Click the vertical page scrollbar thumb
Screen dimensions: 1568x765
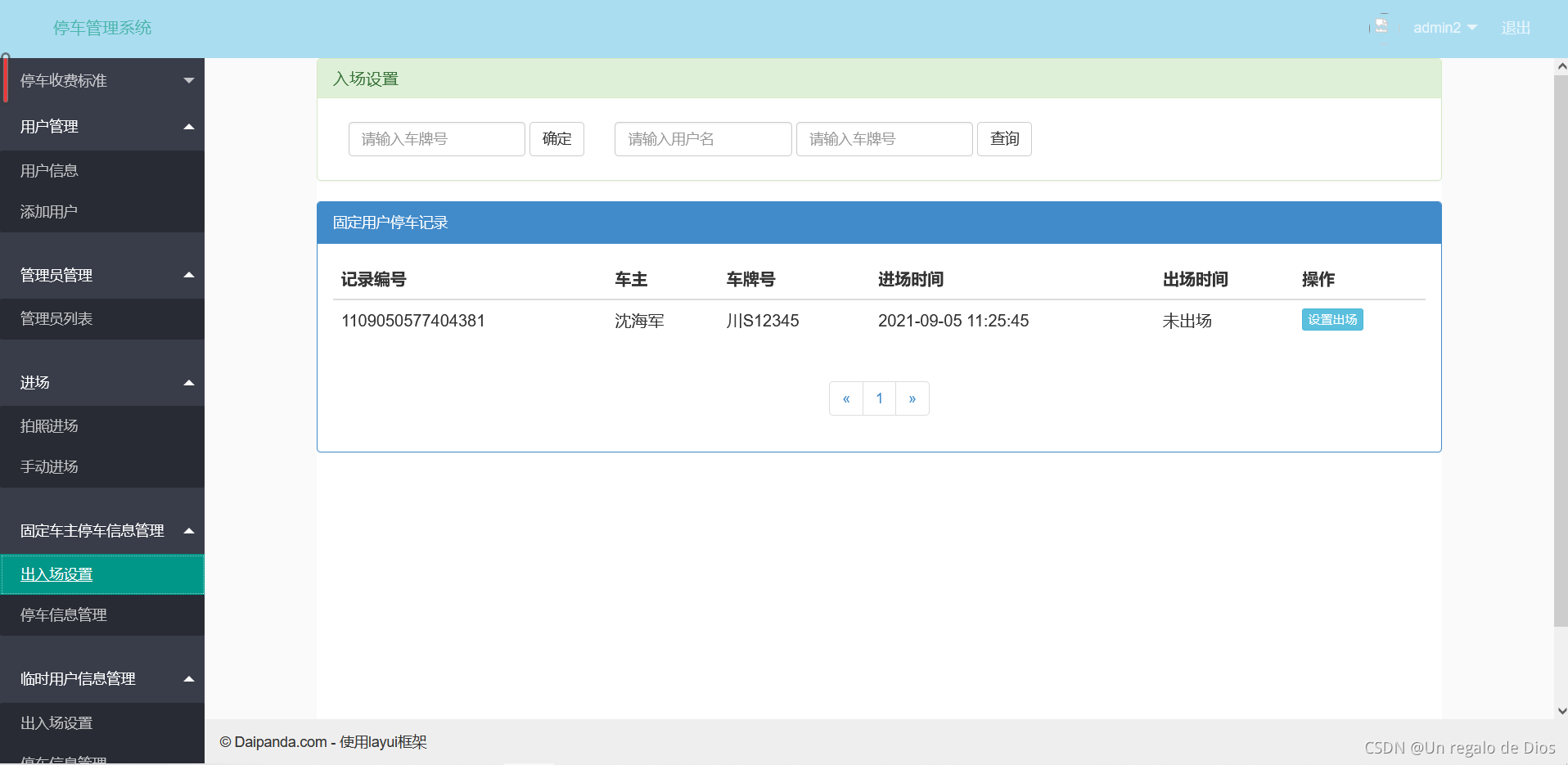tap(1561, 351)
